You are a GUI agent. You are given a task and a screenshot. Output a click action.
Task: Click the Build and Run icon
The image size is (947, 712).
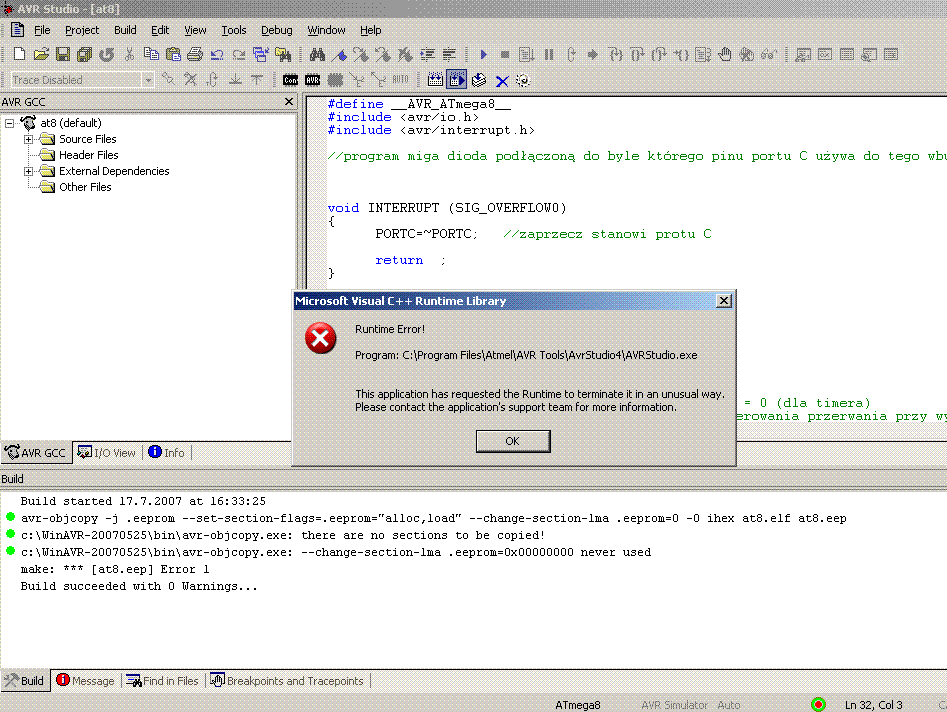pos(457,80)
